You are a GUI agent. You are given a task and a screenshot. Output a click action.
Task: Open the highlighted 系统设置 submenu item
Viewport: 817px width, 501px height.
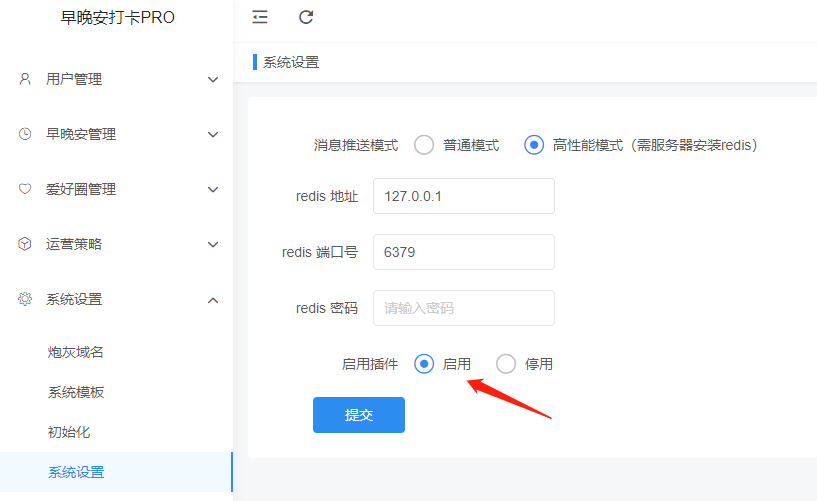point(116,472)
